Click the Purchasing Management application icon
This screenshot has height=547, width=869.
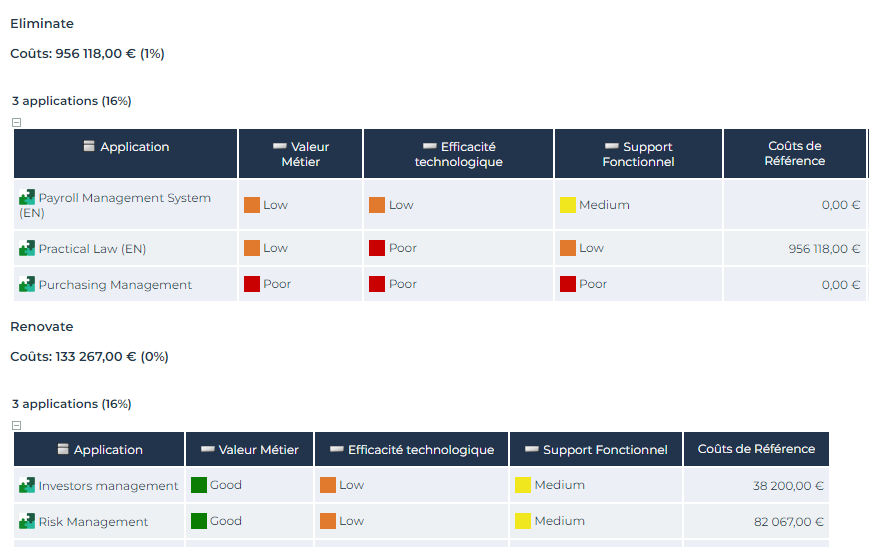click(x=27, y=285)
